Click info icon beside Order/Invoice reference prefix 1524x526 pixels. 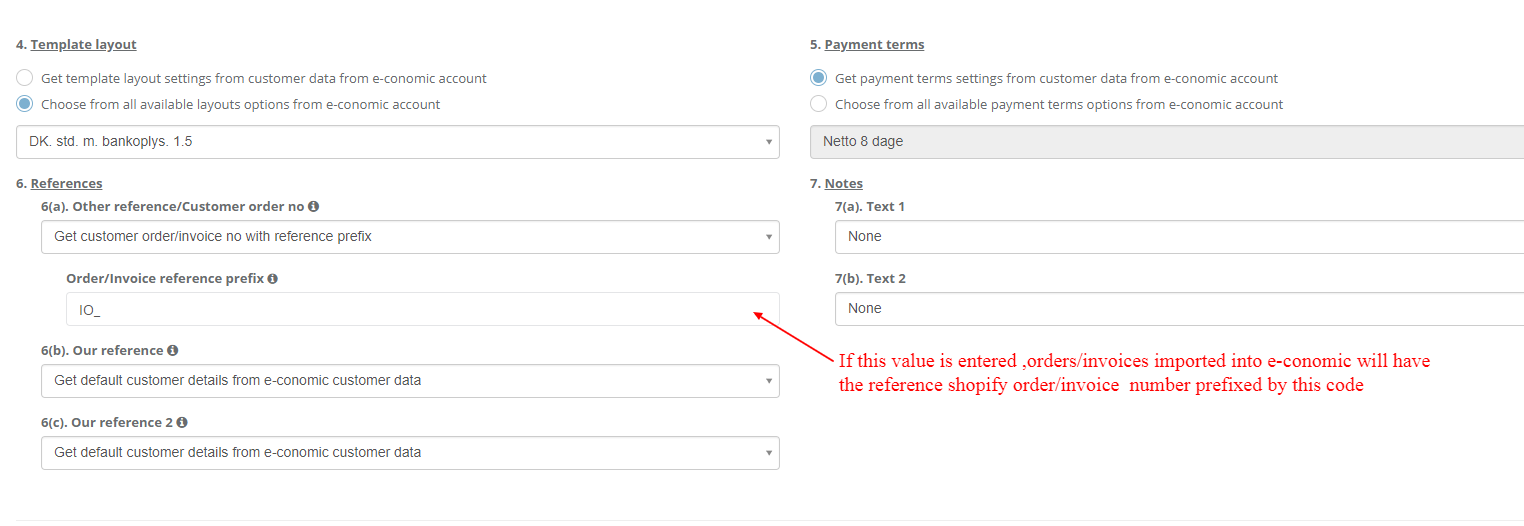(273, 279)
